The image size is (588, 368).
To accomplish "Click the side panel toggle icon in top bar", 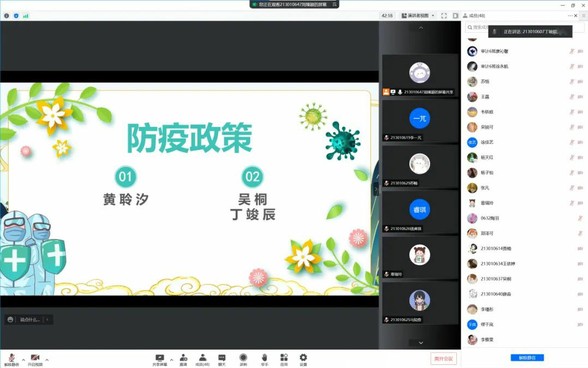I will coord(455,15).
